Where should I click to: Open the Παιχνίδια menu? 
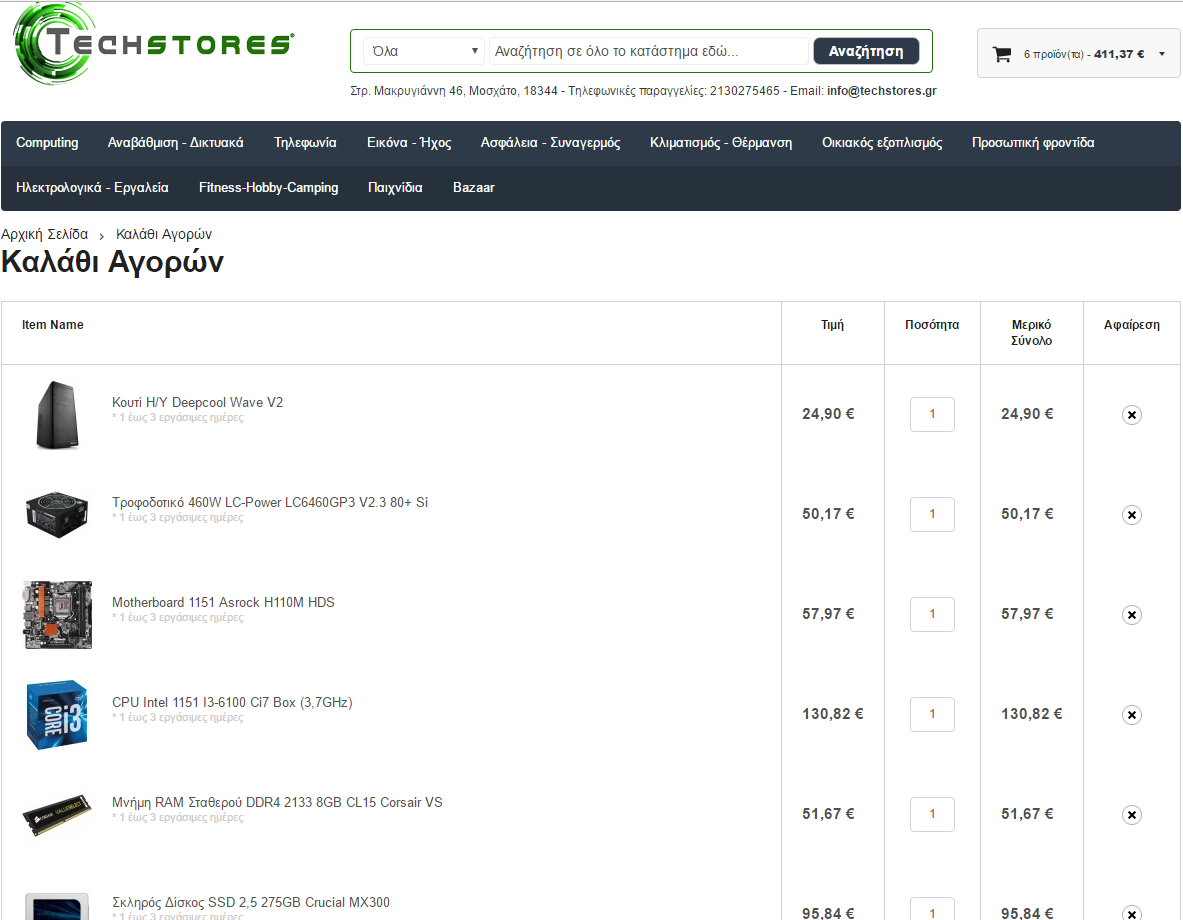395,188
